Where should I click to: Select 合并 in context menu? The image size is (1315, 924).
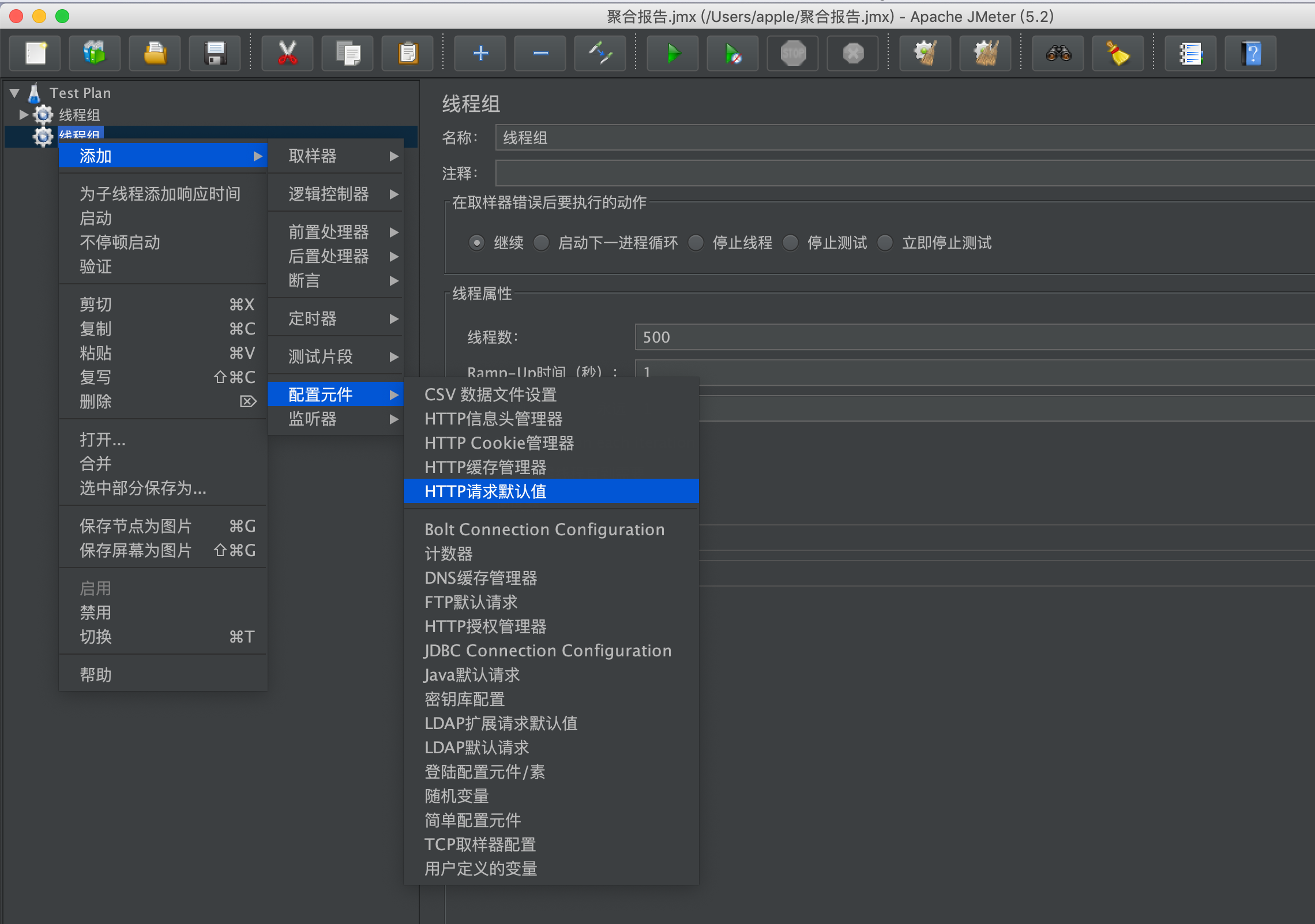tap(163, 464)
